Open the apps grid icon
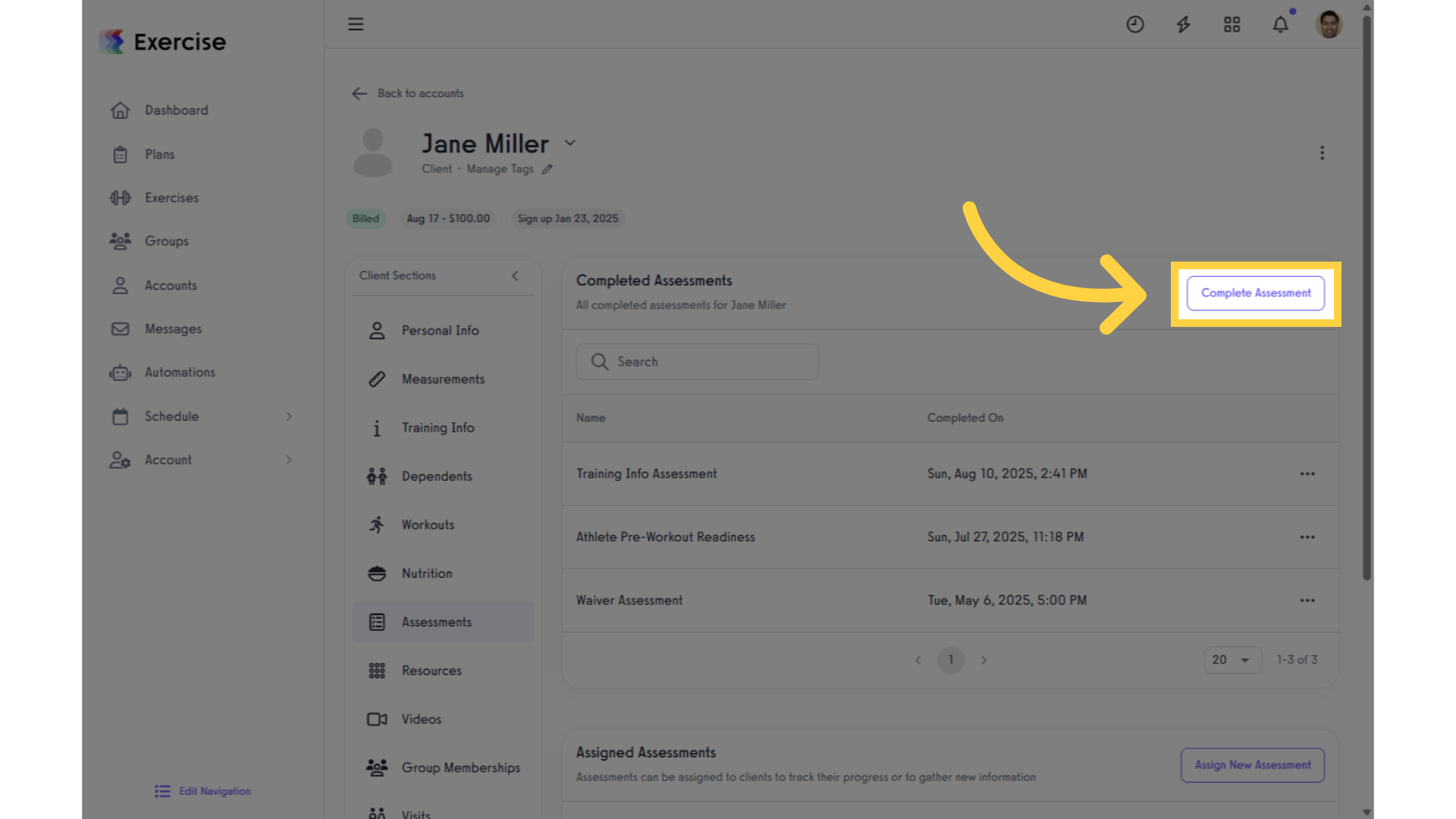 tap(1232, 24)
